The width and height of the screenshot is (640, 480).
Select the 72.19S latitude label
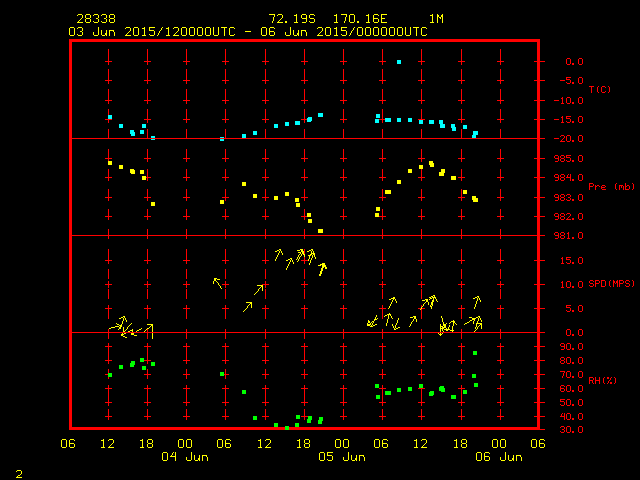(292, 19)
